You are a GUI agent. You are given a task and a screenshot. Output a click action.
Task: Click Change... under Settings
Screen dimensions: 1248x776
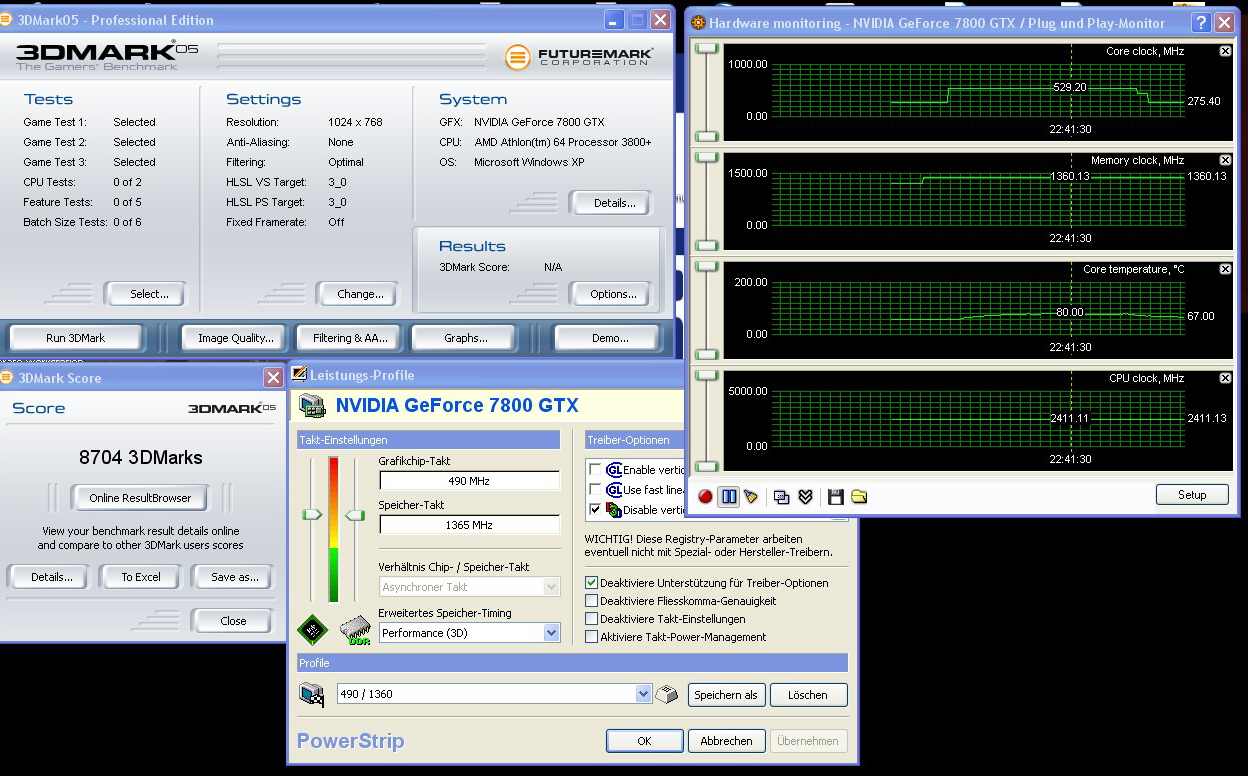pos(360,294)
